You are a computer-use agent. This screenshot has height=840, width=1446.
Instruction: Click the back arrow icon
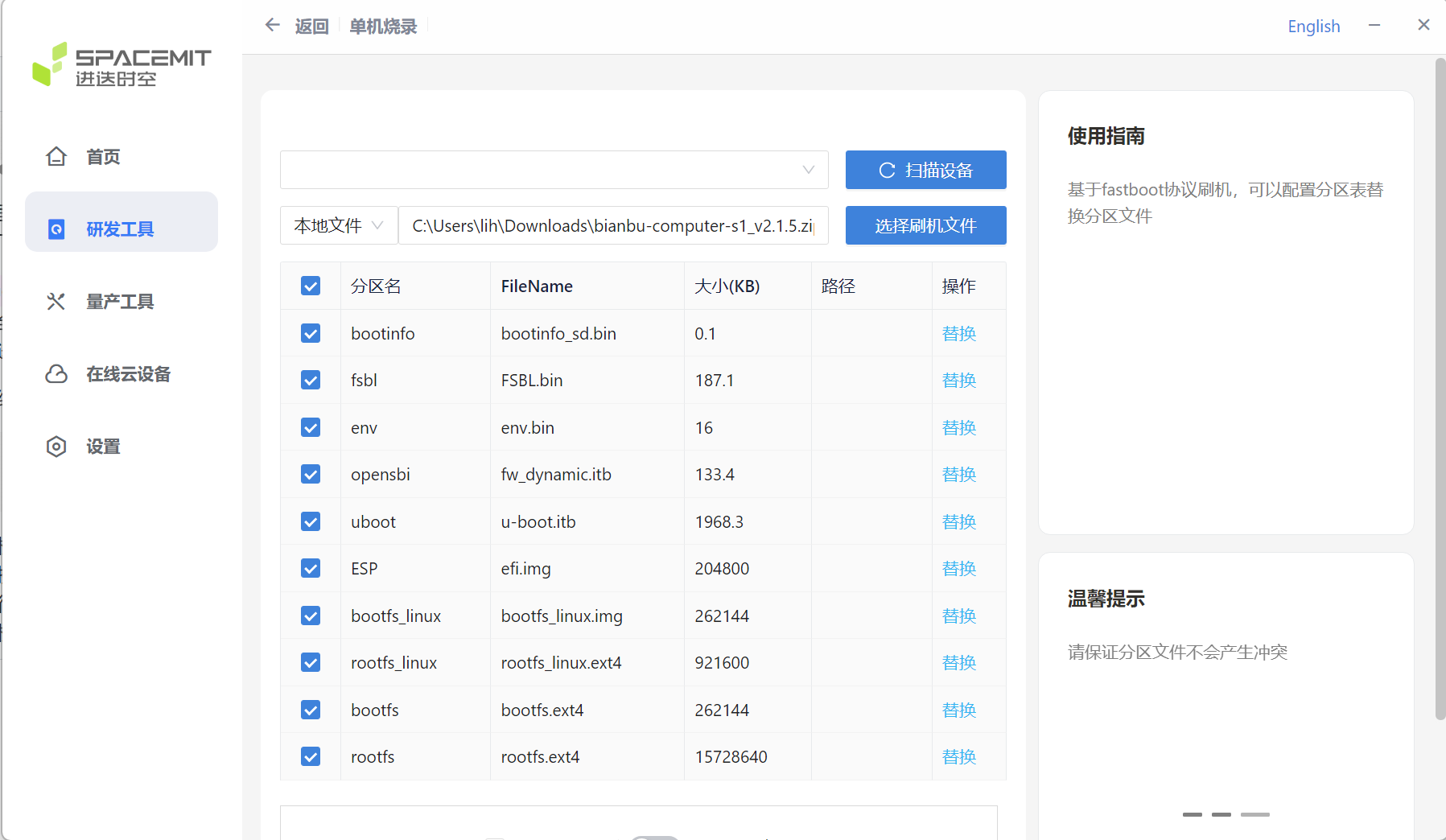[273, 25]
